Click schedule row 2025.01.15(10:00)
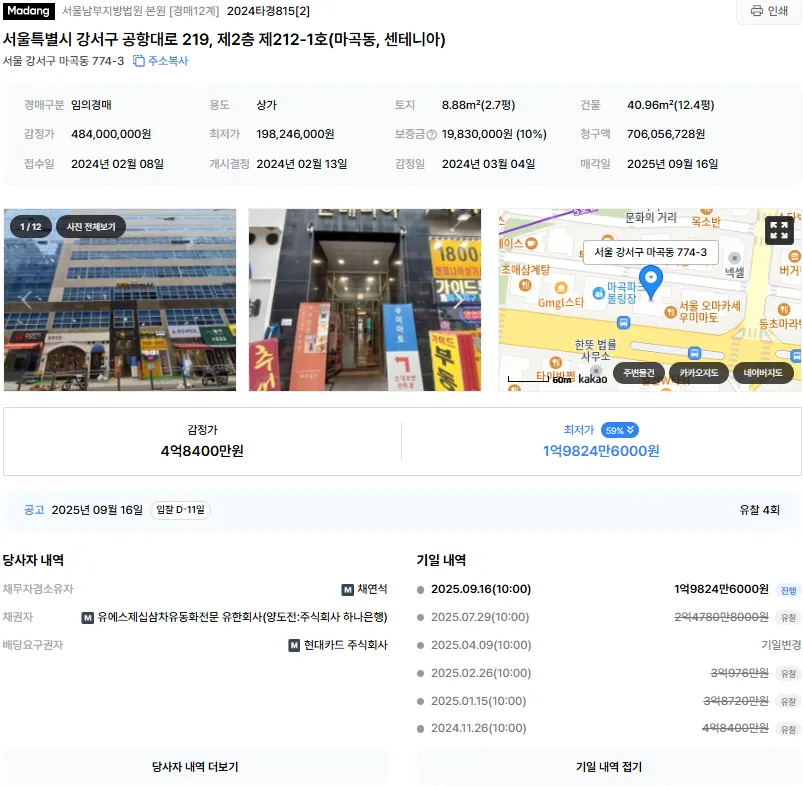This screenshot has width=803, height=786. [x=608, y=701]
